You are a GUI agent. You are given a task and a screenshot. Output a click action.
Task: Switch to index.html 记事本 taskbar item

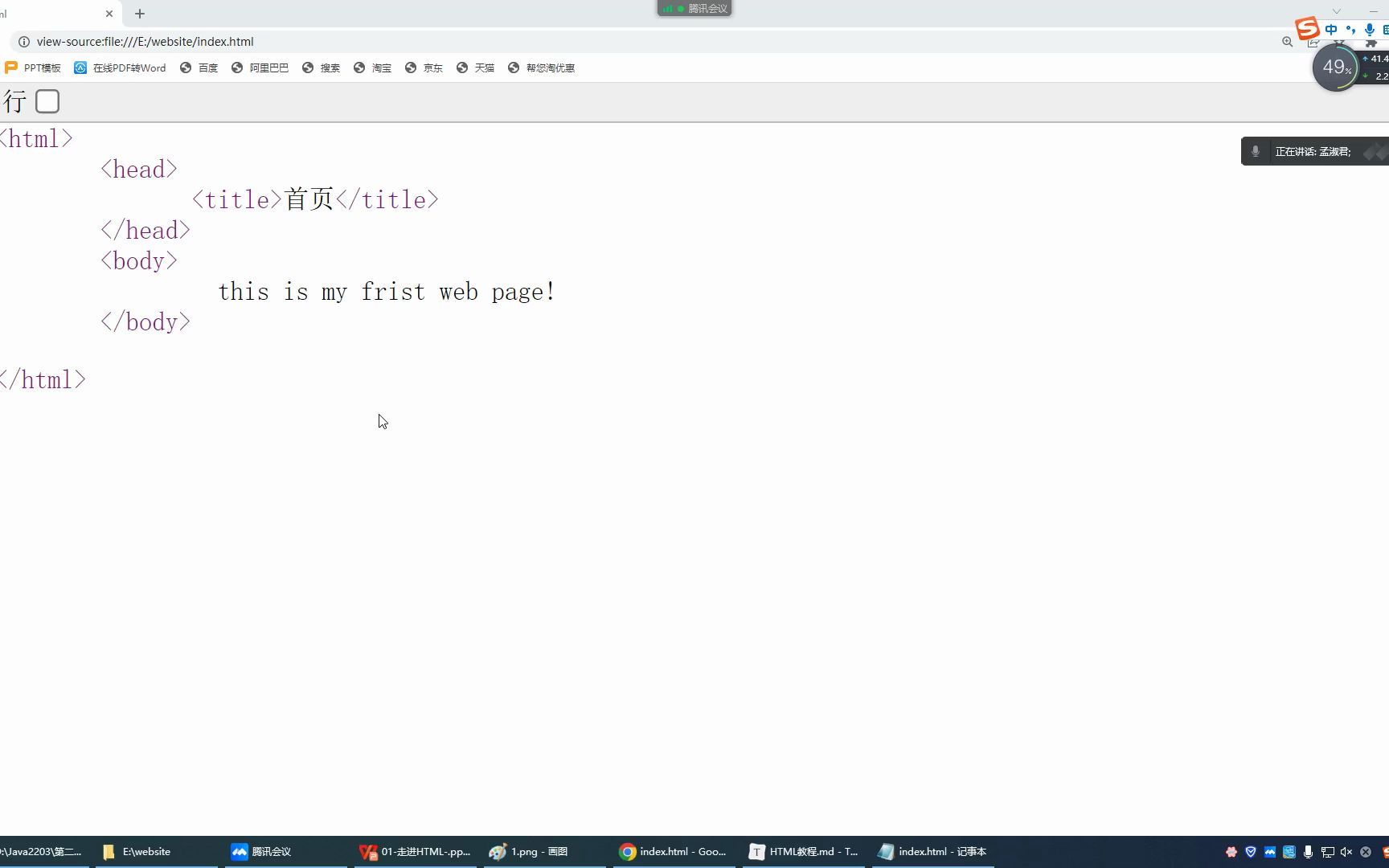932,852
